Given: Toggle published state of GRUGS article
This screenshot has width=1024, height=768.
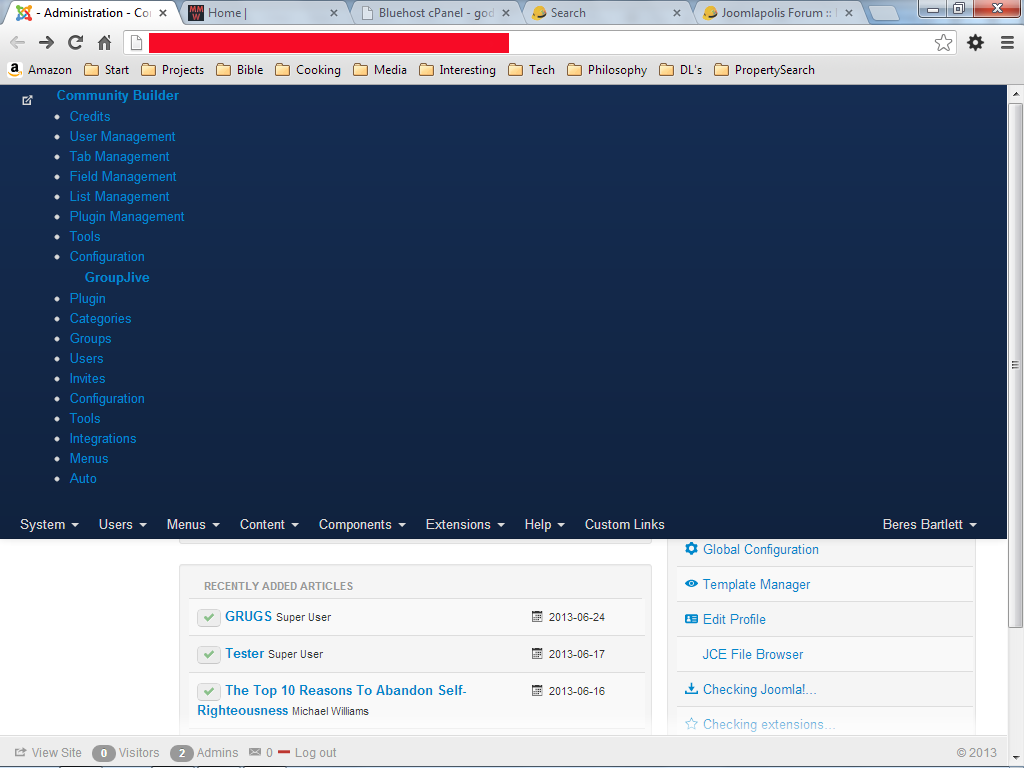Looking at the screenshot, I should coord(209,617).
